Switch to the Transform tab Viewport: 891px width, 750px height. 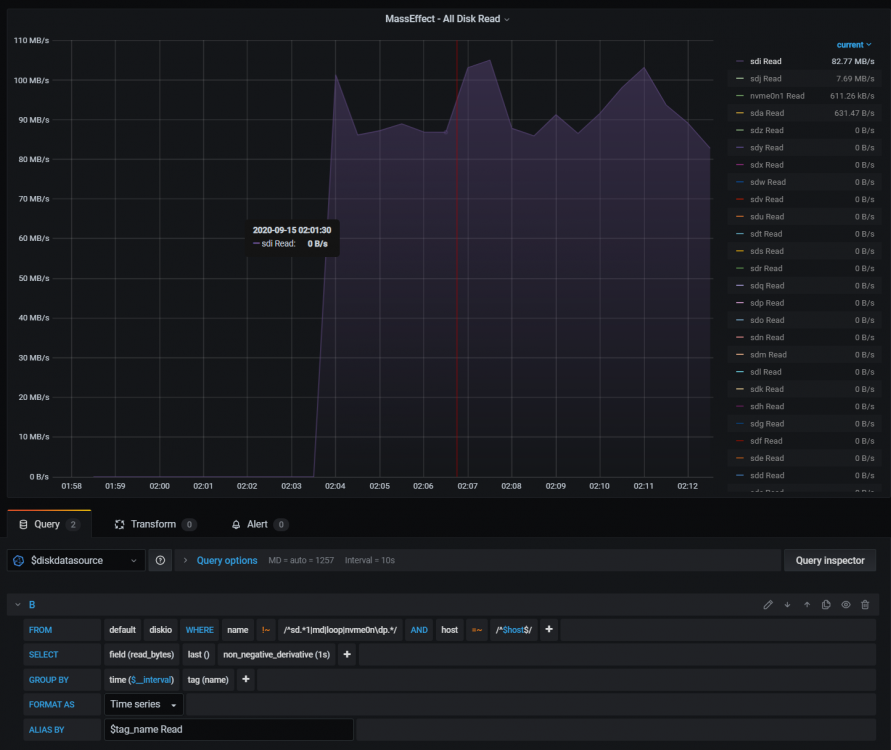pos(155,524)
